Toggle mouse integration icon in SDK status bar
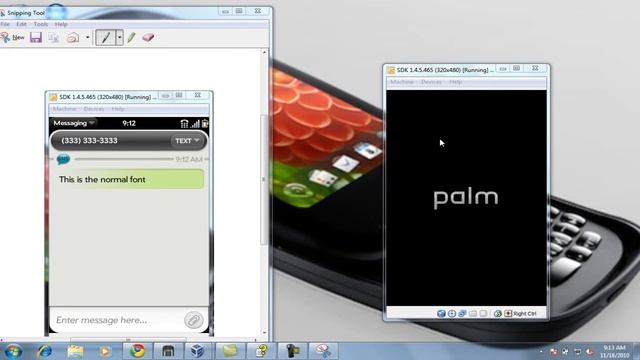Screen dimensions: 640x360 click(498, 313)
